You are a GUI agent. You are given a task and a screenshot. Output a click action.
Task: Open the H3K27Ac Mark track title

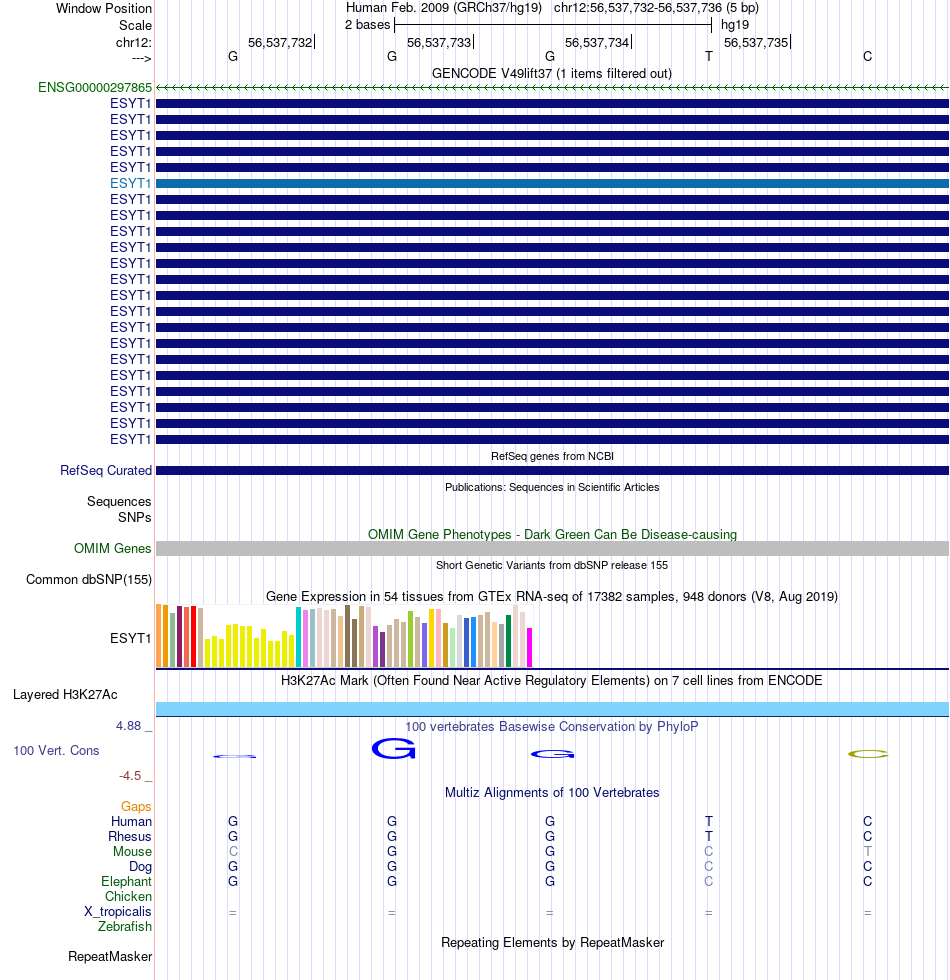pos(552,681)
